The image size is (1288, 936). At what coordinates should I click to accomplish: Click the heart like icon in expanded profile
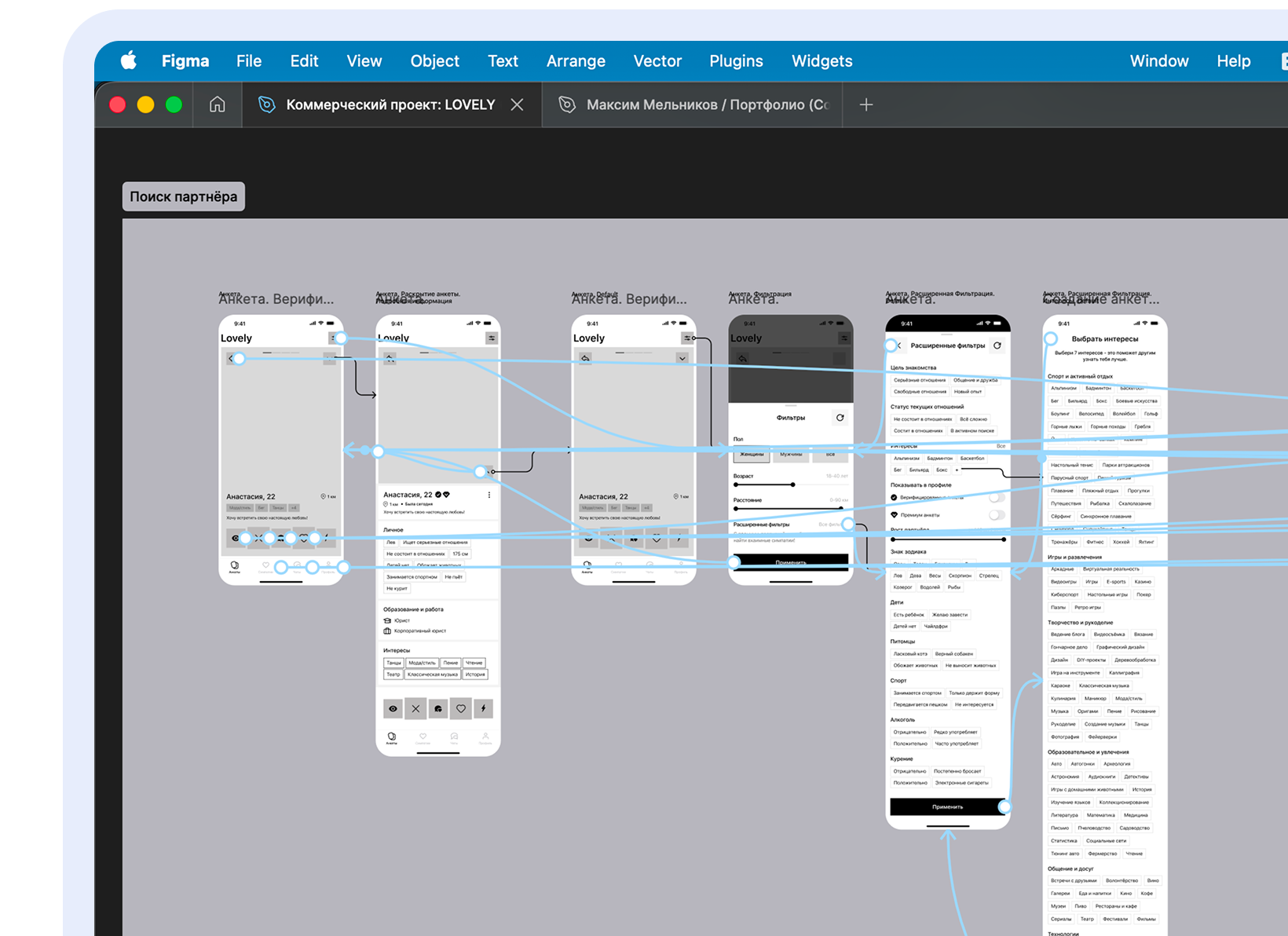[x=461, y=708]
